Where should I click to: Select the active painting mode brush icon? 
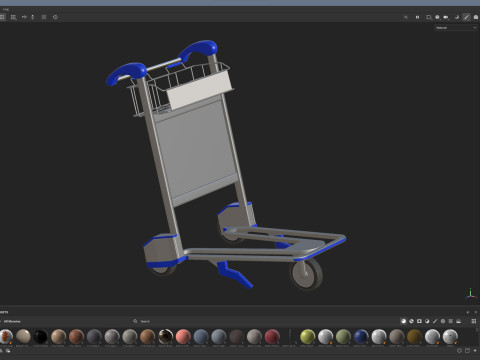click(x=466, y=17)
